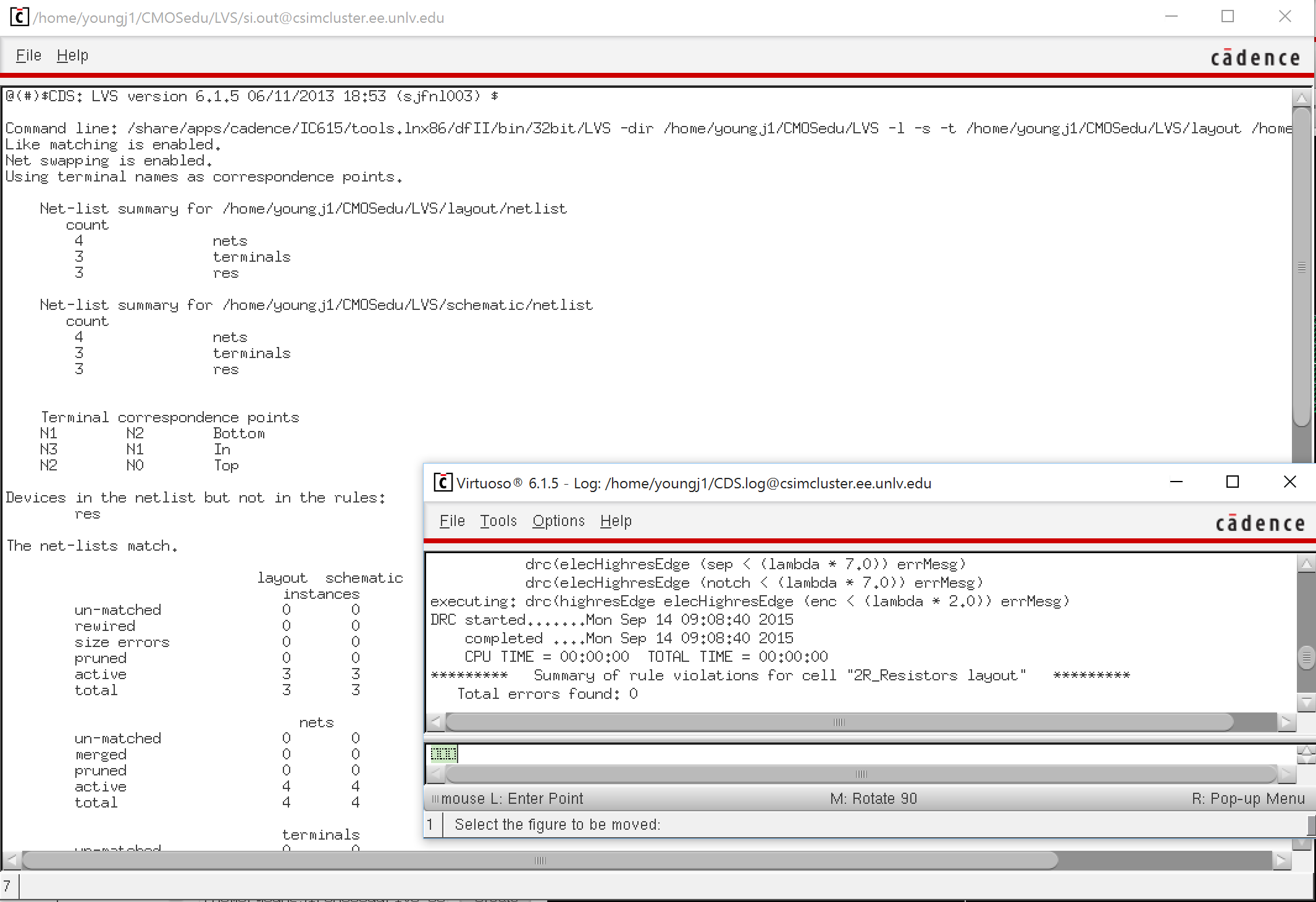Open Help menu in Virtuoso Log window

click(x=616, y=521)
